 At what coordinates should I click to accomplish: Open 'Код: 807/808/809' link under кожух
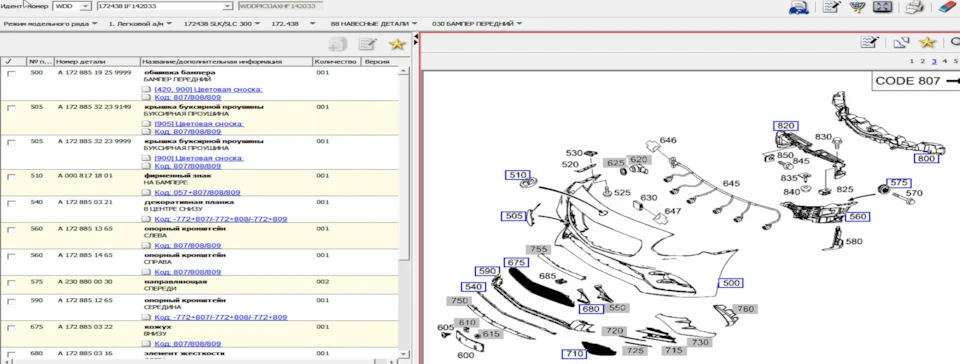187,344
